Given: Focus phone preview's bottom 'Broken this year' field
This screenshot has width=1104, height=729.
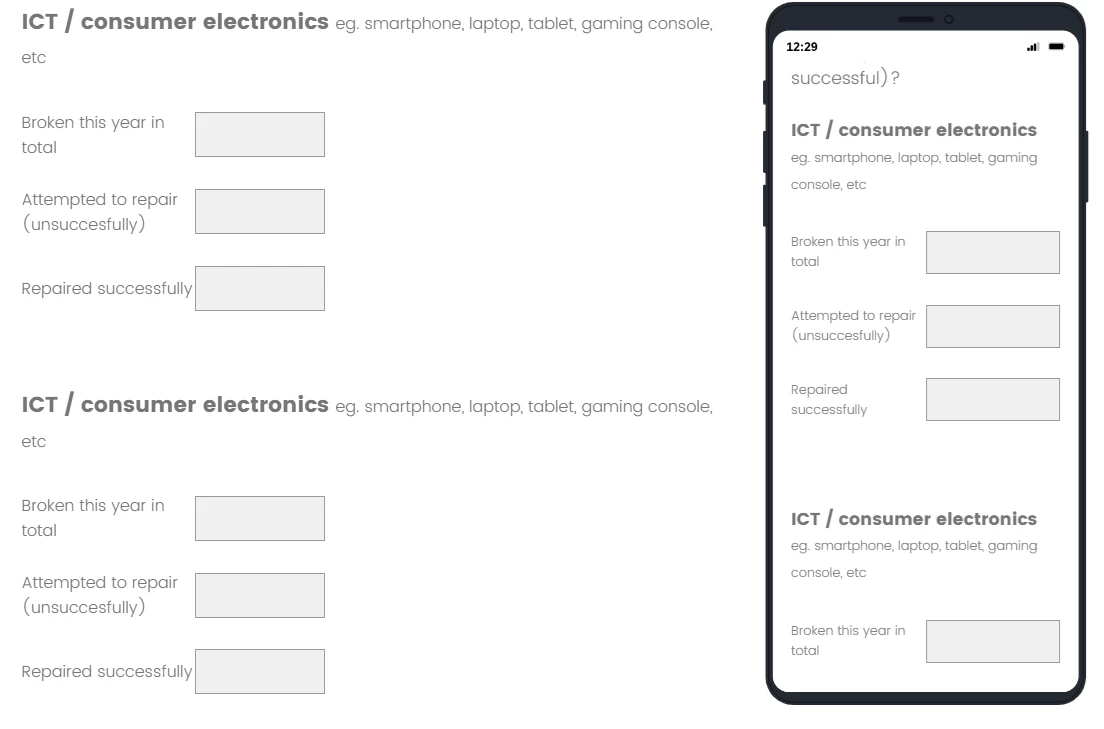Looking at the screenshot, I should click(x=993, y=641).
